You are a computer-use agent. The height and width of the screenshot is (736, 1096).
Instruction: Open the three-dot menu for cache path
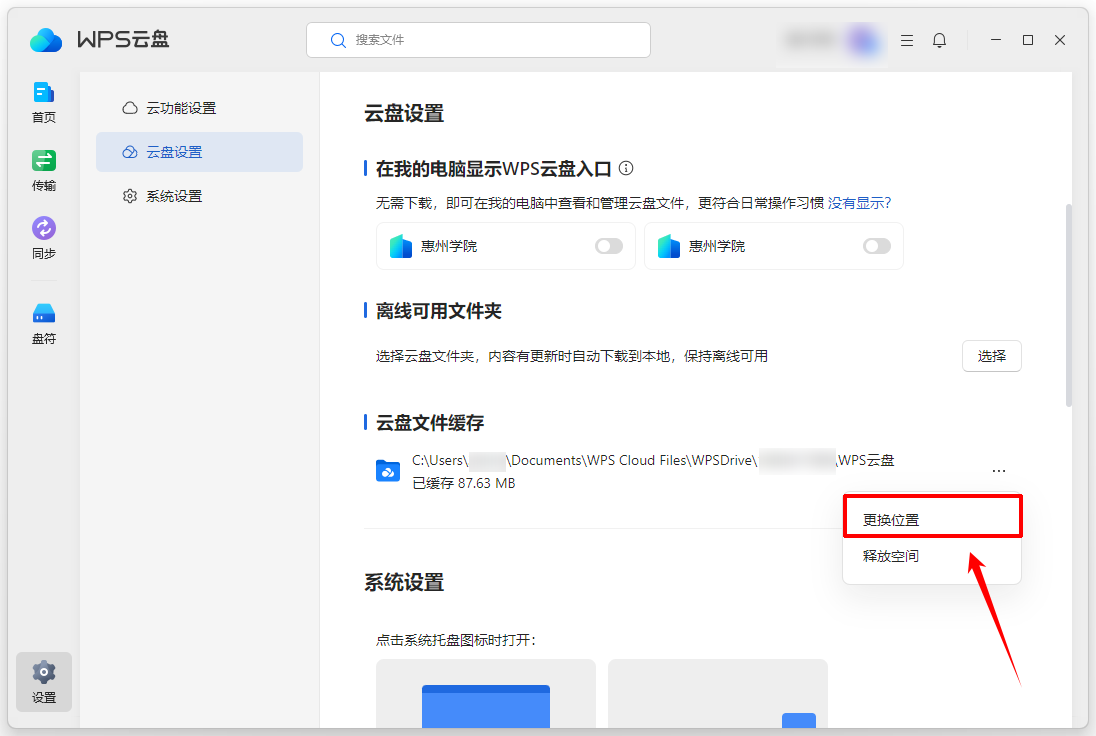[x=999, y=471]
